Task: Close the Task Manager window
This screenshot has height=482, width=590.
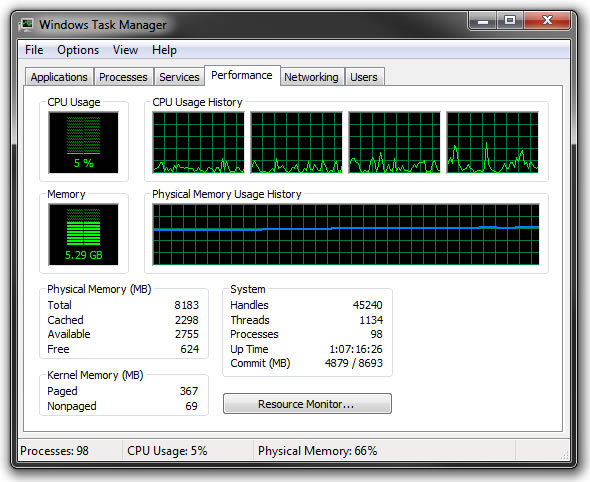Action: 547,20
